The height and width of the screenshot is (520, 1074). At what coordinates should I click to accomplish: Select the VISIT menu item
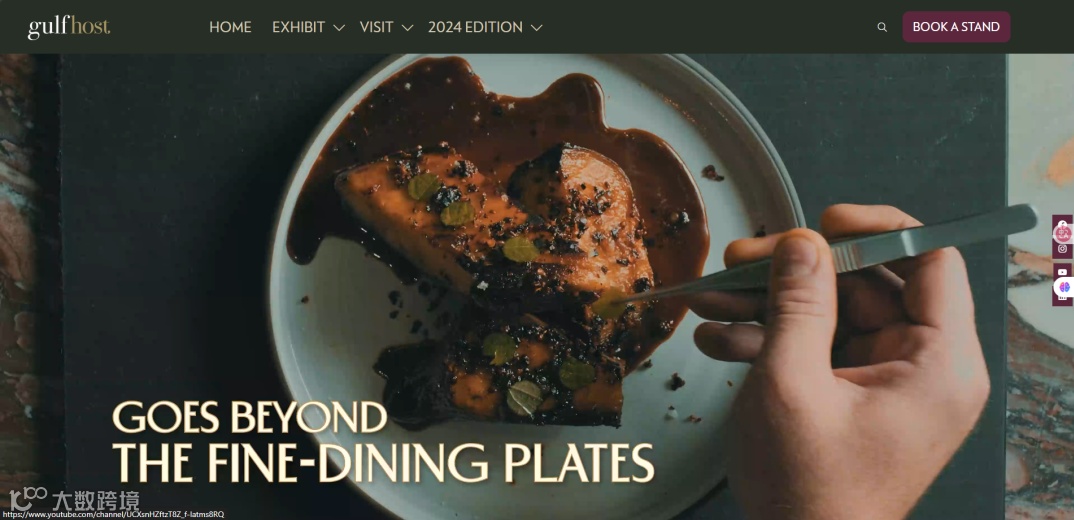click(x=377, y=27)
